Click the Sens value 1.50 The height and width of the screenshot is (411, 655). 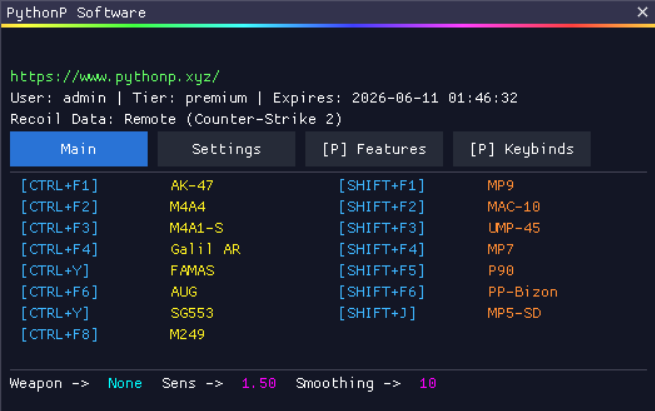coord(259,383)
